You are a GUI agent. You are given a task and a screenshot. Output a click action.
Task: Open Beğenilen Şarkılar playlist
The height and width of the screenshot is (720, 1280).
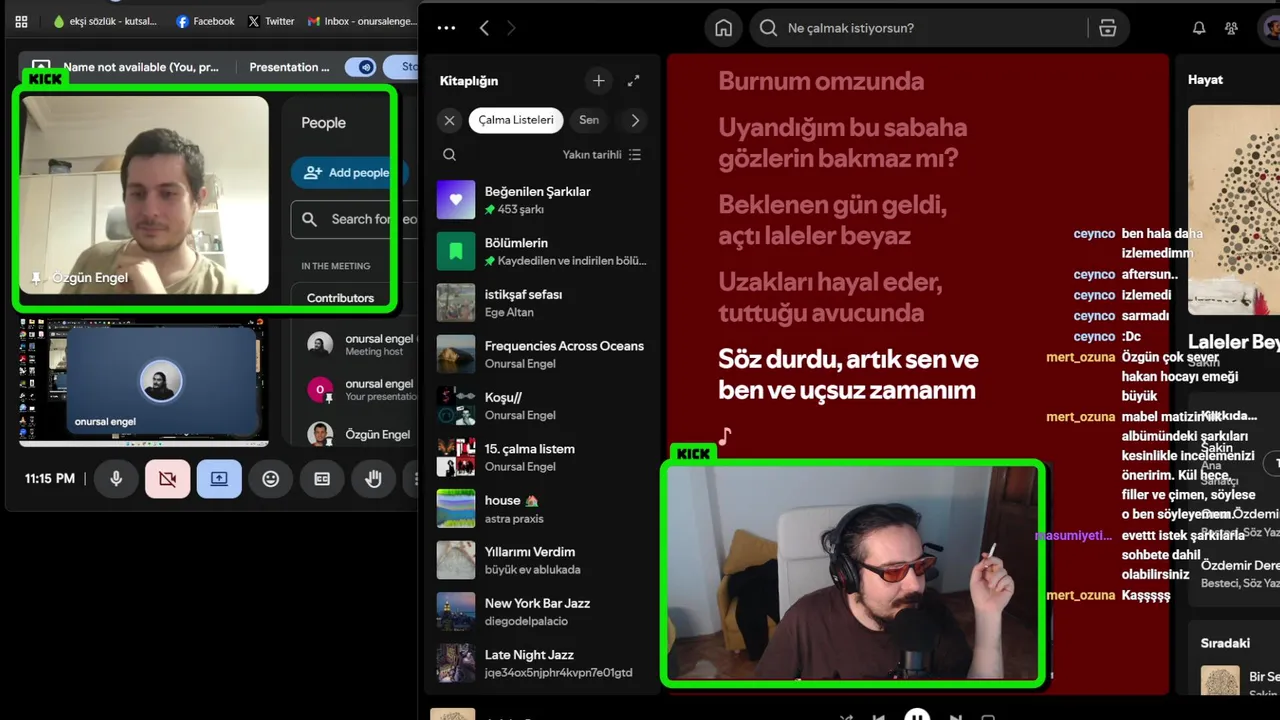[544, 200]
